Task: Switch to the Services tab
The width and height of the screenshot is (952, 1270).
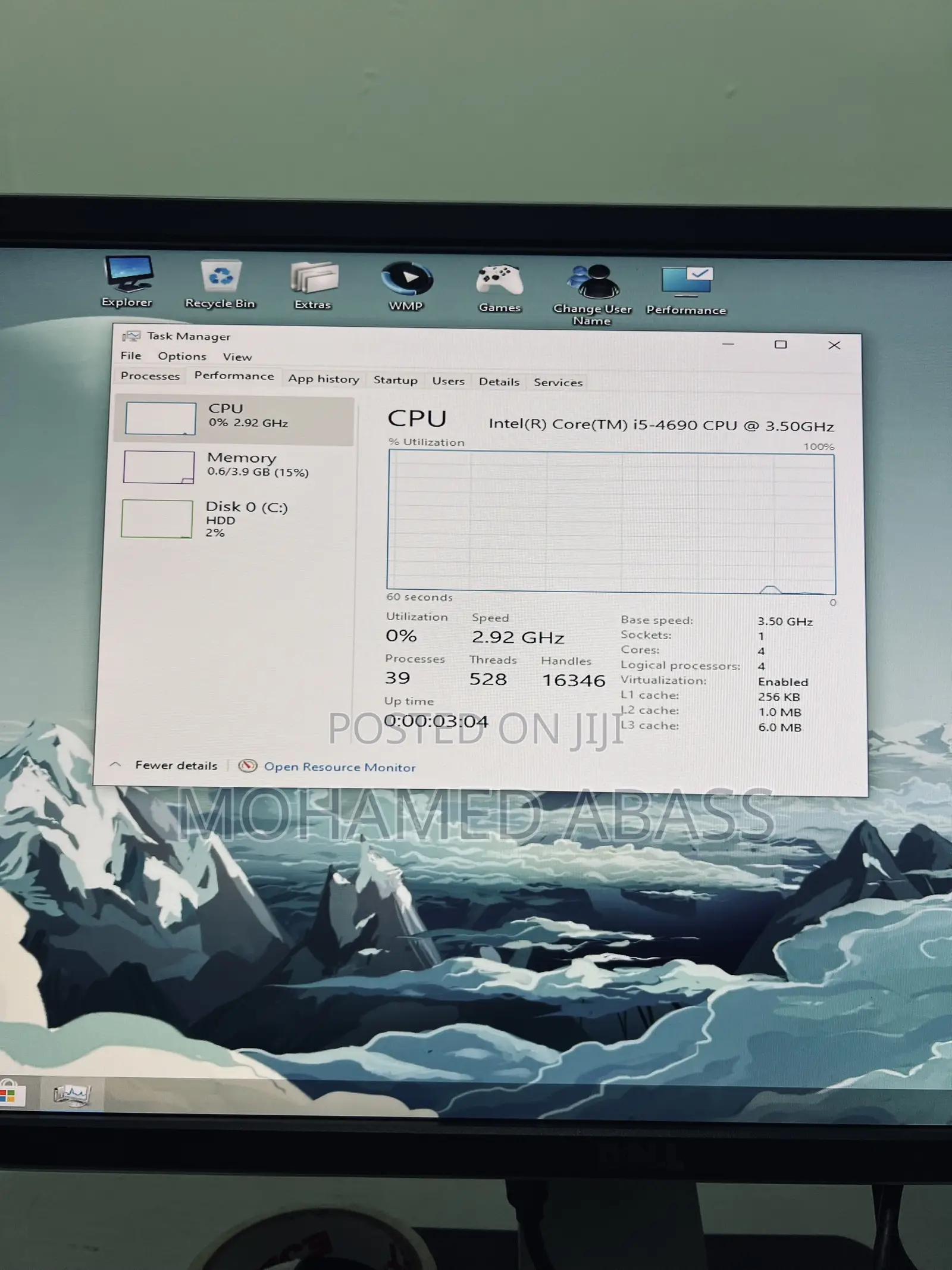Action: [x=558, y=383]
